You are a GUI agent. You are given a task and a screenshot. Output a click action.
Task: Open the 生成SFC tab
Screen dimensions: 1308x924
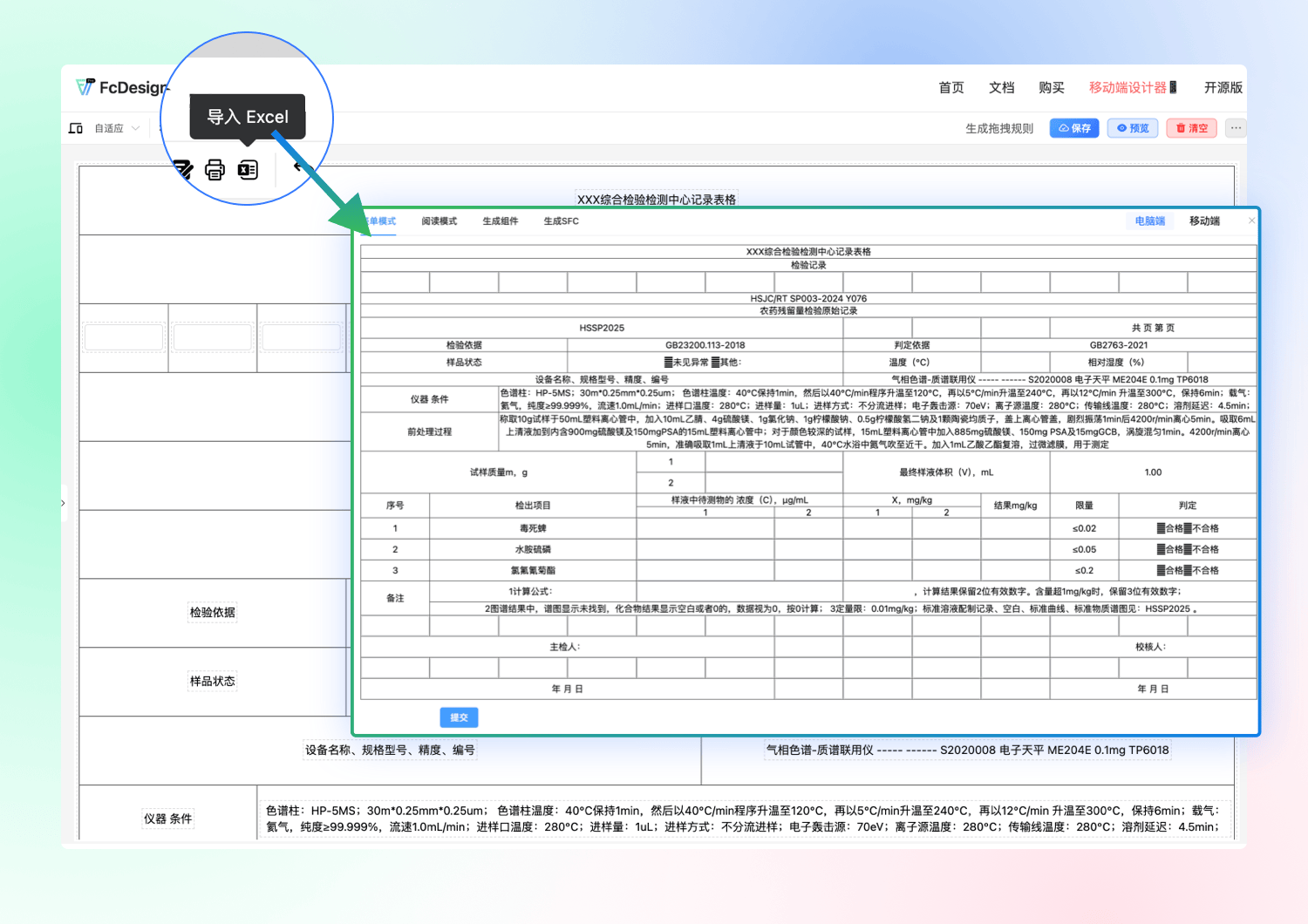(x=561, y=221)
